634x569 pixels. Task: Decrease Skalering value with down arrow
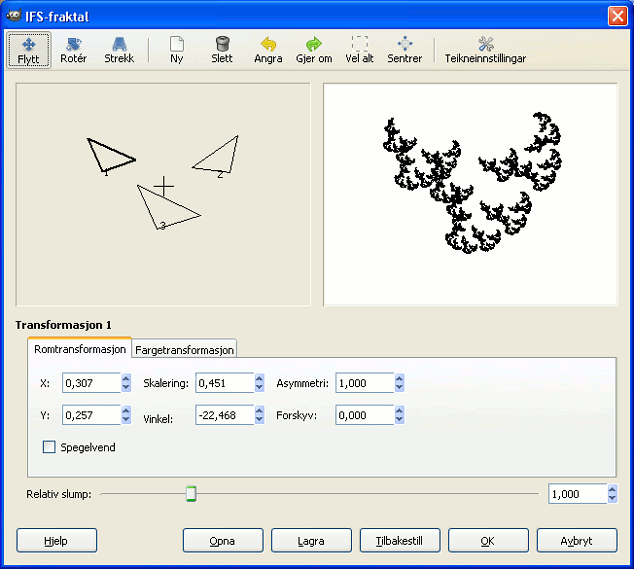[x=259, y=388]
